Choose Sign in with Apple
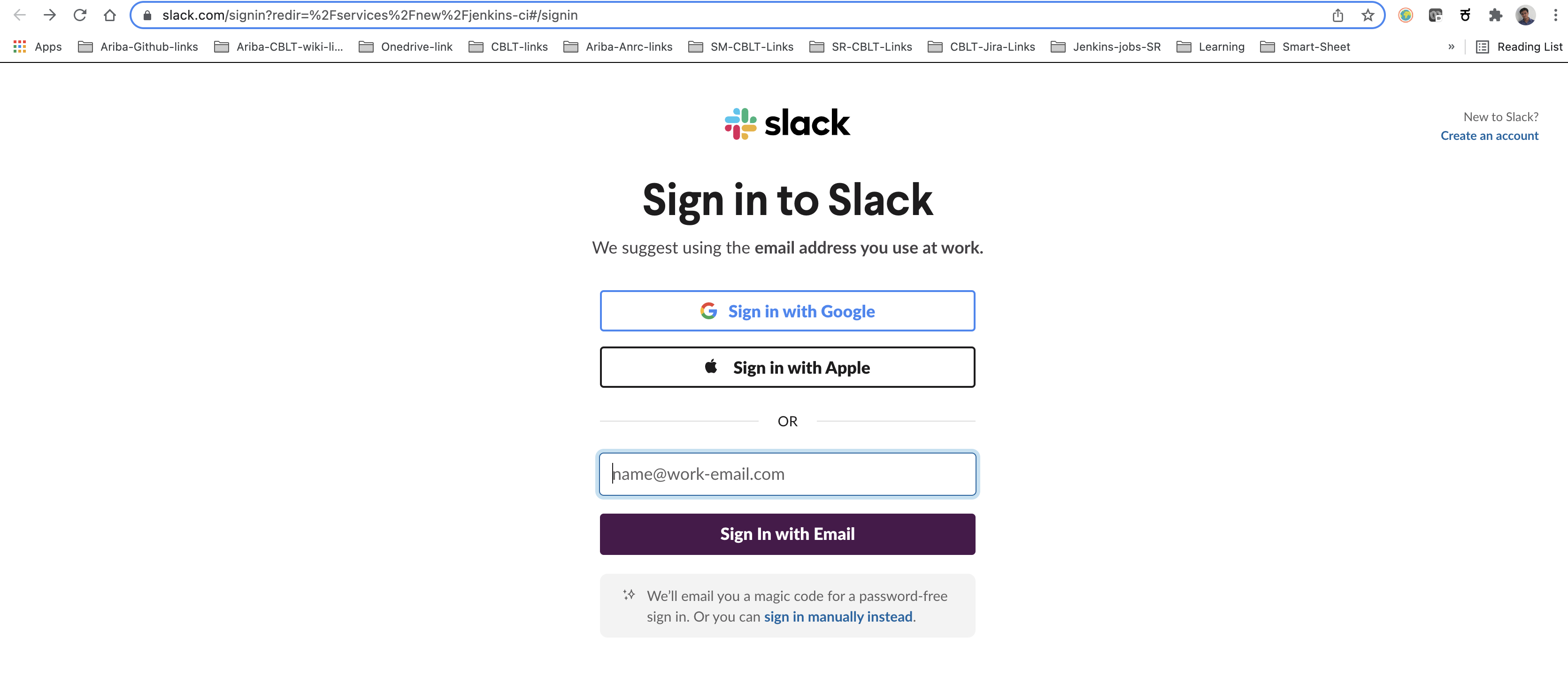Image resolution: width=1568 pixels, height=677 pixels. click(787, 367)
